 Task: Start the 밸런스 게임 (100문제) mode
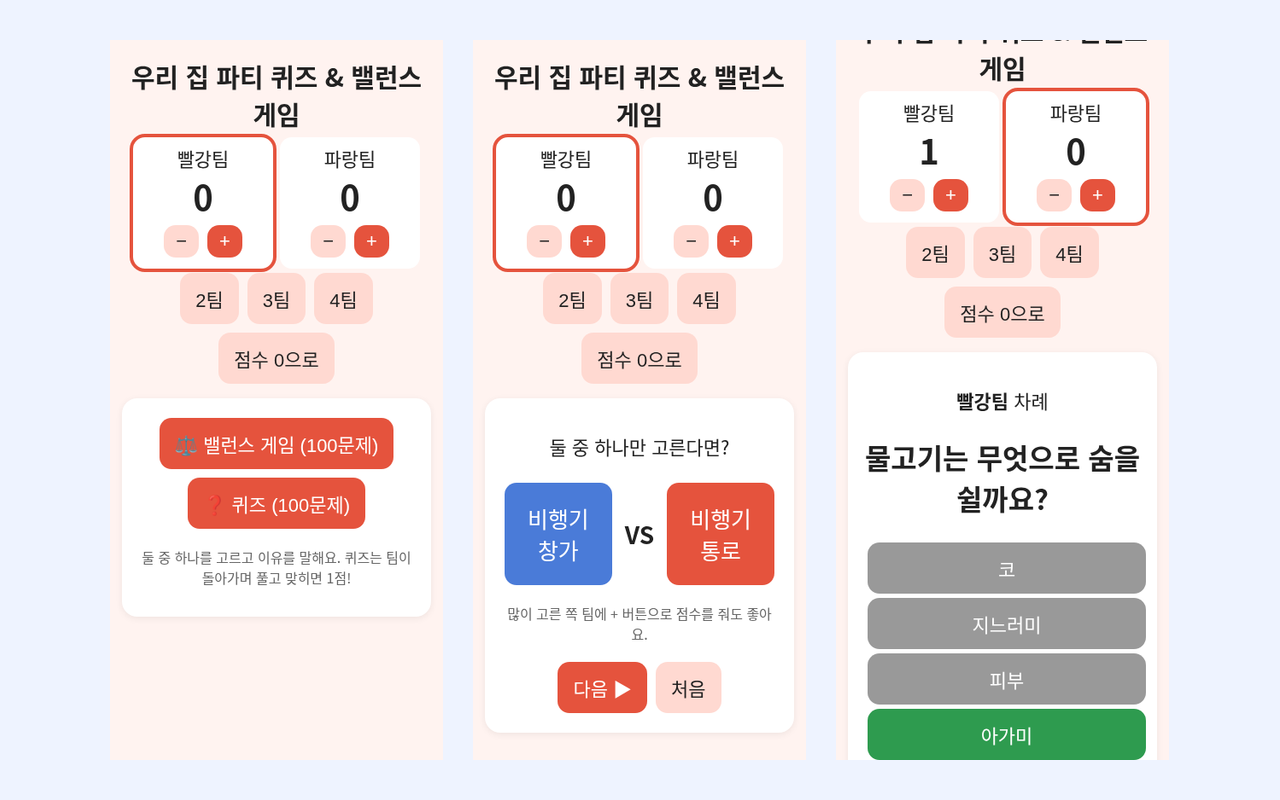[276, 444]
